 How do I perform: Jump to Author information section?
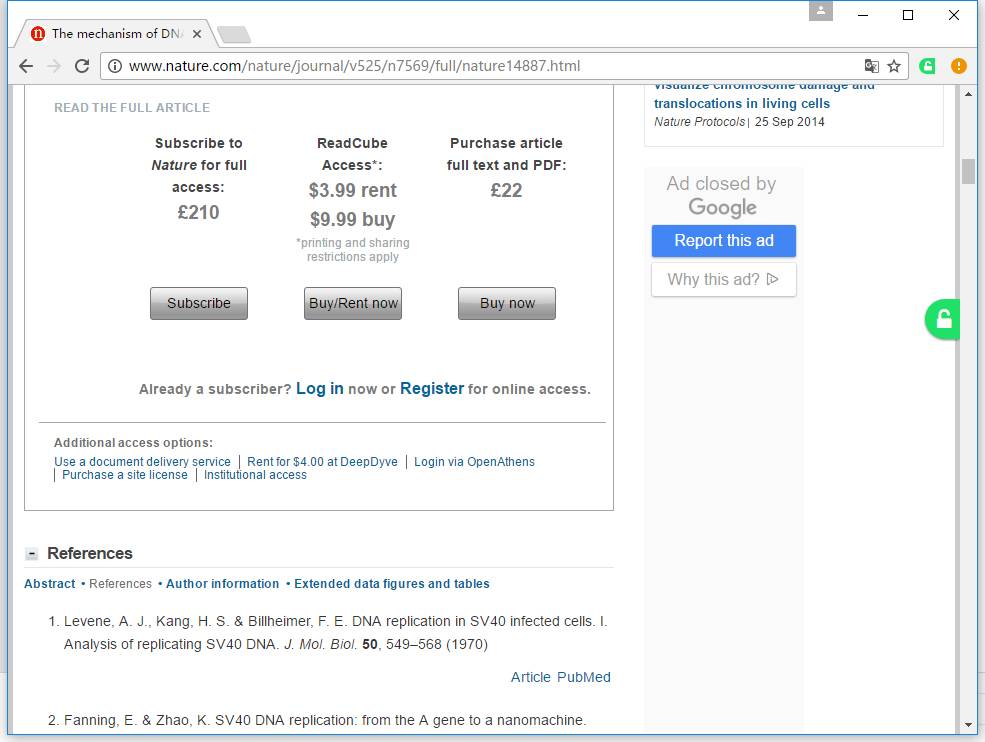222,584
